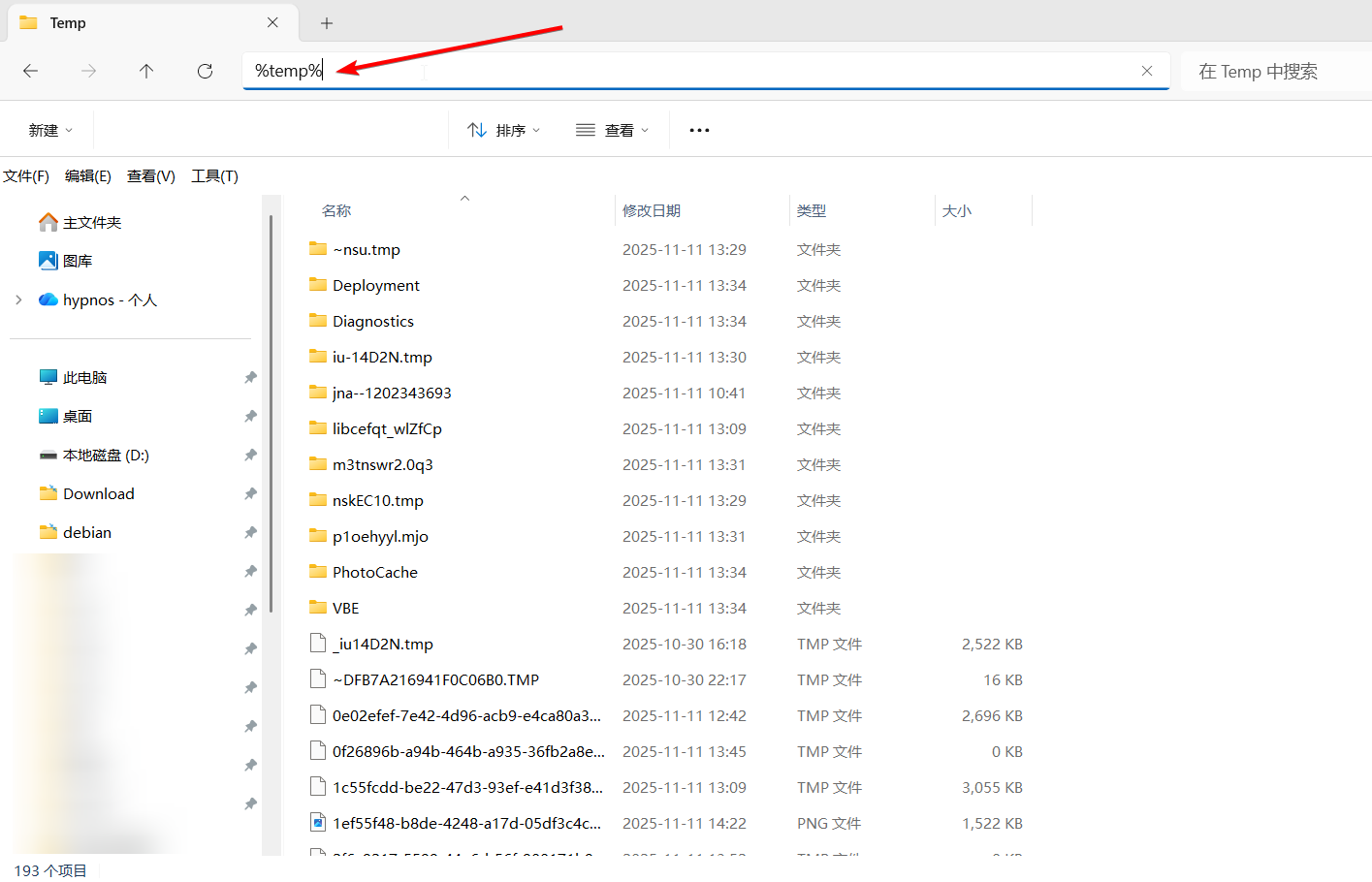Clear the address bar with X icon
Screen dimensions: 1372x882
pyautogui.click(x=1146, y=71)
